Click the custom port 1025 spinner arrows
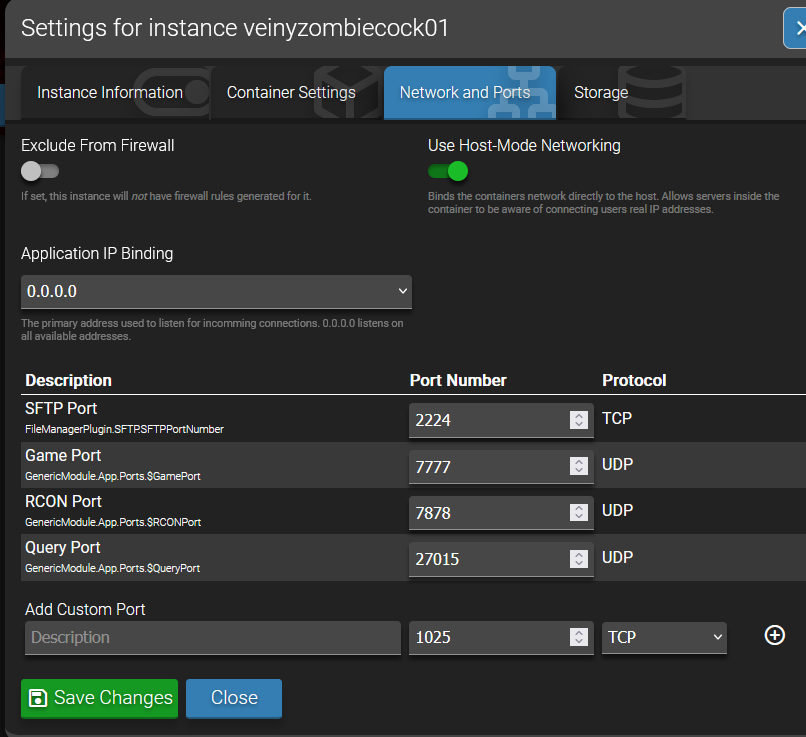 pyautogui.click(x=578, y=637)
